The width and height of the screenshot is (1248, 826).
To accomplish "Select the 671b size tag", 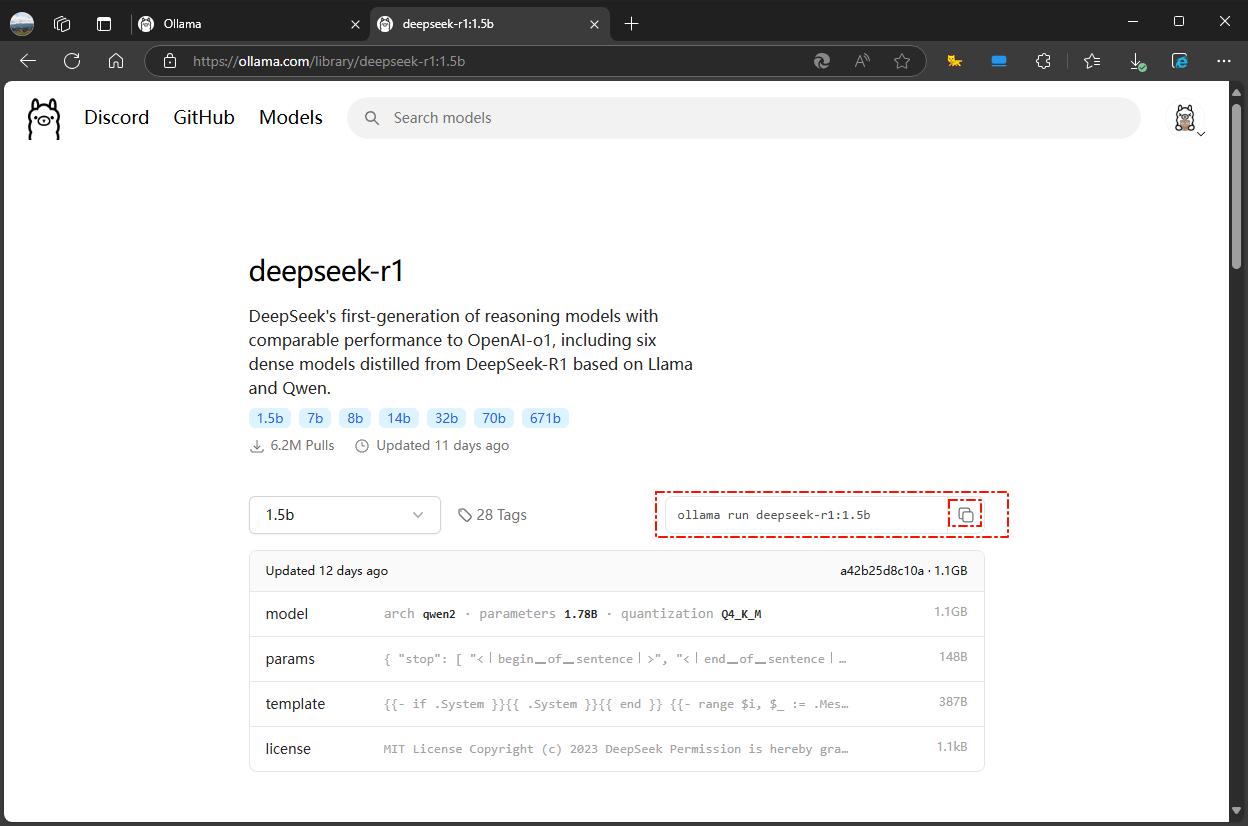I will coord(545,418).
